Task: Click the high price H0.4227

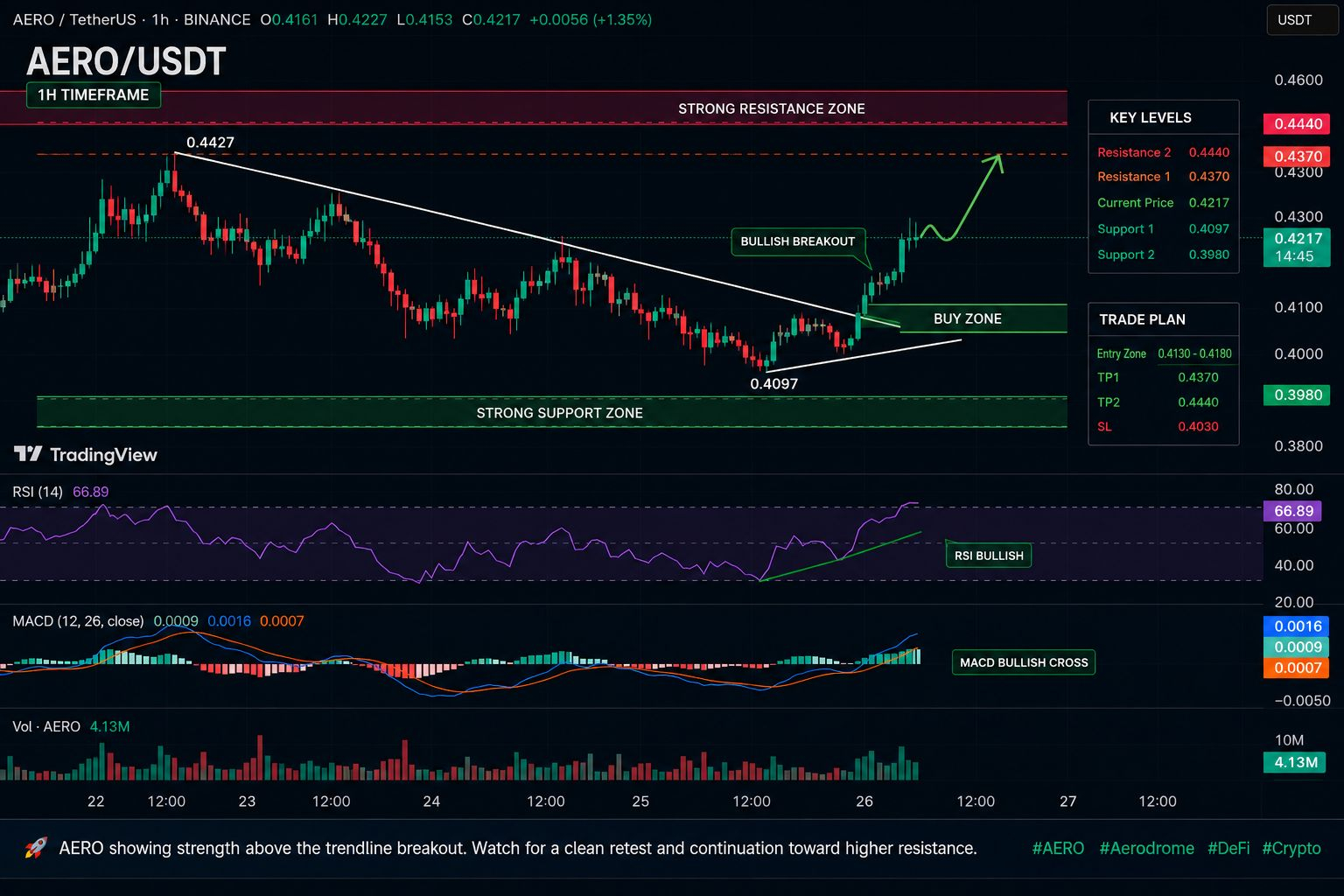Action: pos(357,19)
